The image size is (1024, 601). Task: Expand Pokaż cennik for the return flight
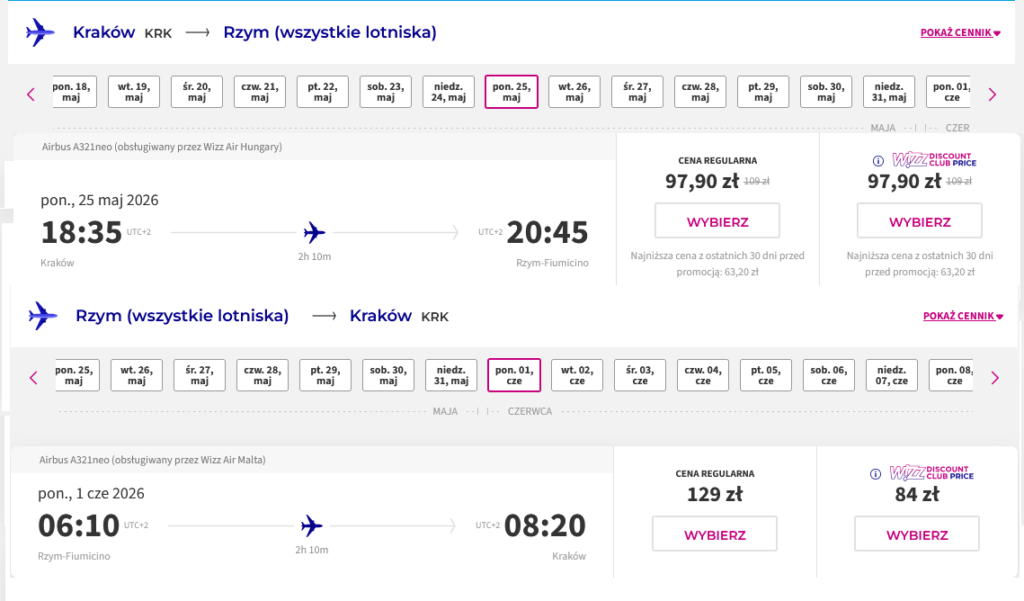tap(962, 316)
